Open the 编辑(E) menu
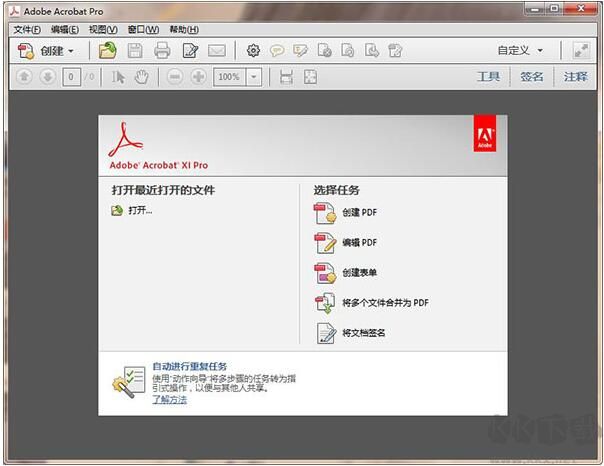Screen dimensions: 604x466 coord(65,30)
